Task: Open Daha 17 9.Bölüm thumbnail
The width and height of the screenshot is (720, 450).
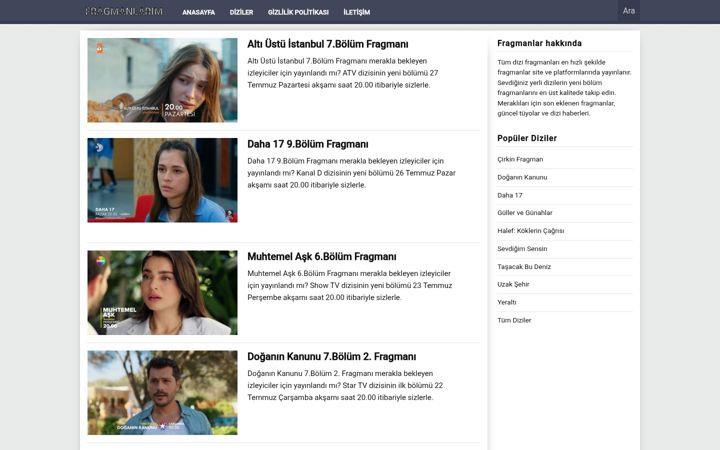Action: tap(163, 180)
